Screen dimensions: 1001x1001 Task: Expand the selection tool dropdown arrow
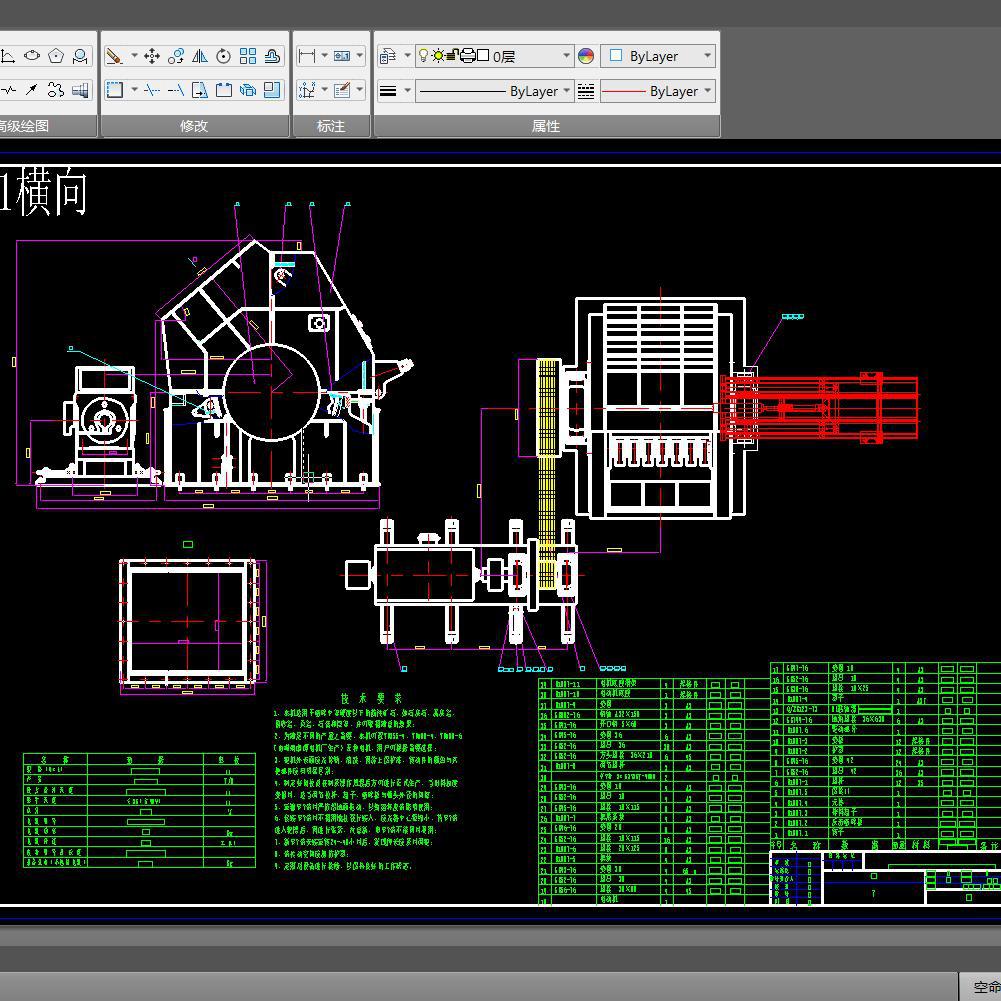coord(134,89)
